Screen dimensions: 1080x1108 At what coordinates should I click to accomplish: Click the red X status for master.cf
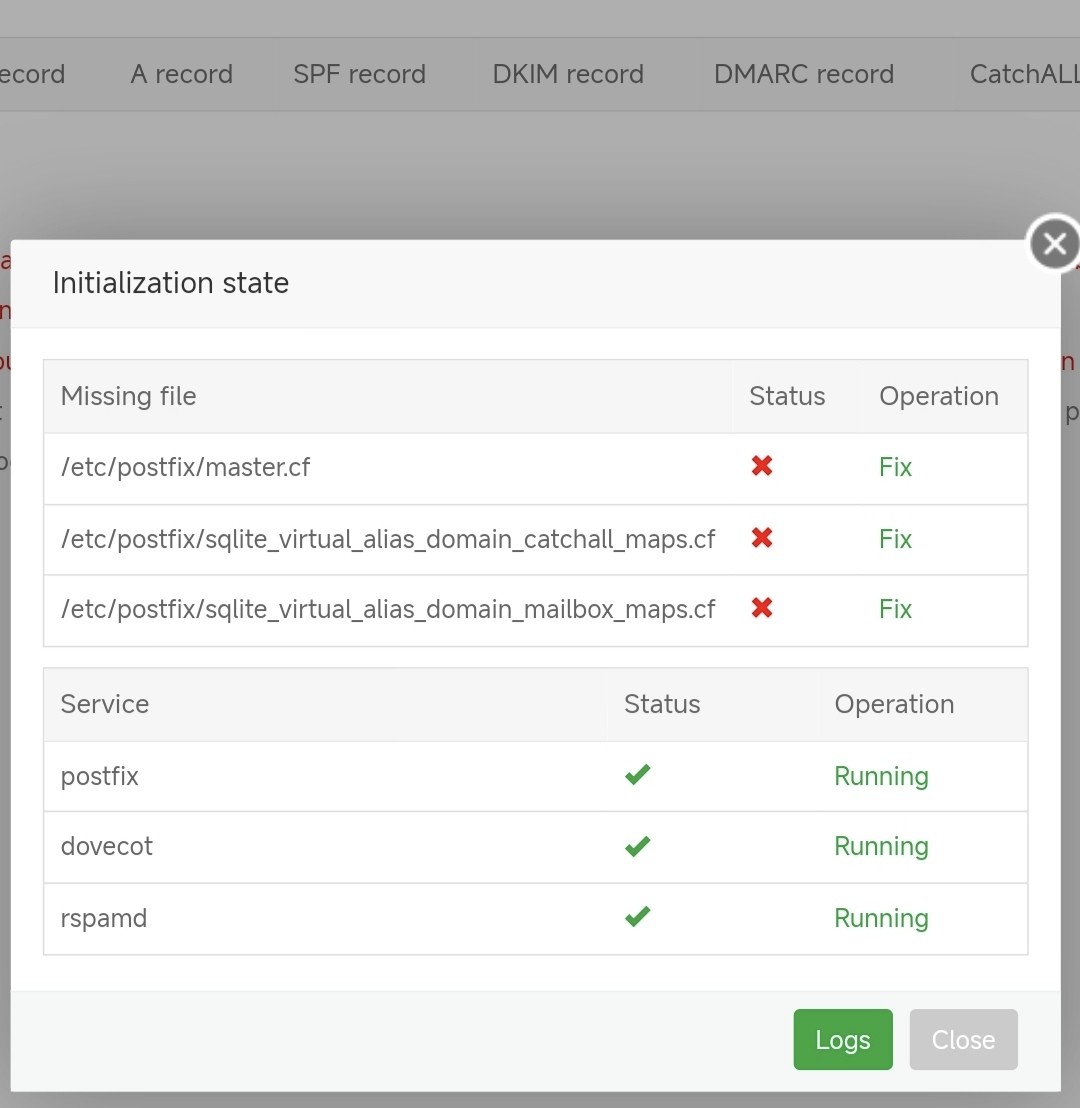point(762,466)
